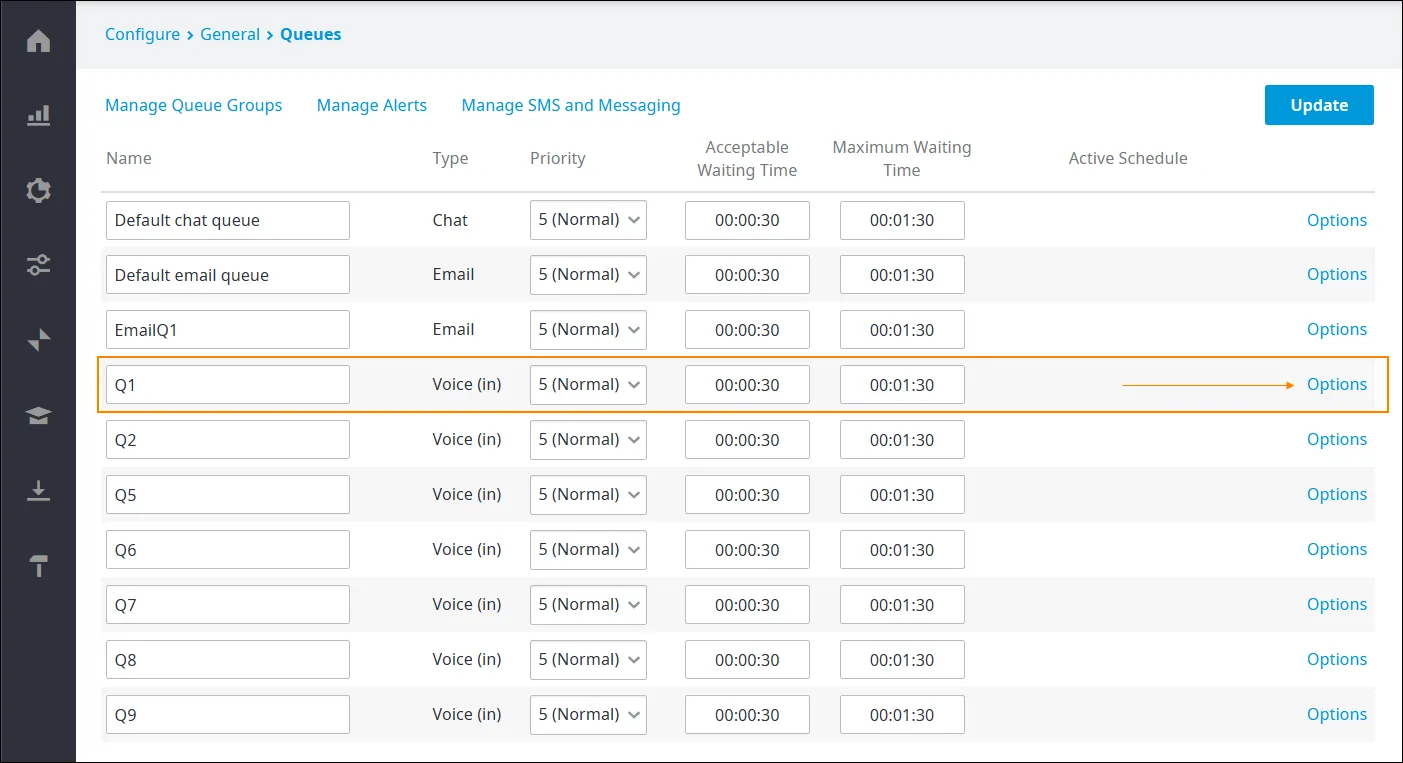Image resolution: width=1403 pixels, height=763 pixels.
Task: Open Options for EmailQ1 queue
Action: [x=1337, y=330]
